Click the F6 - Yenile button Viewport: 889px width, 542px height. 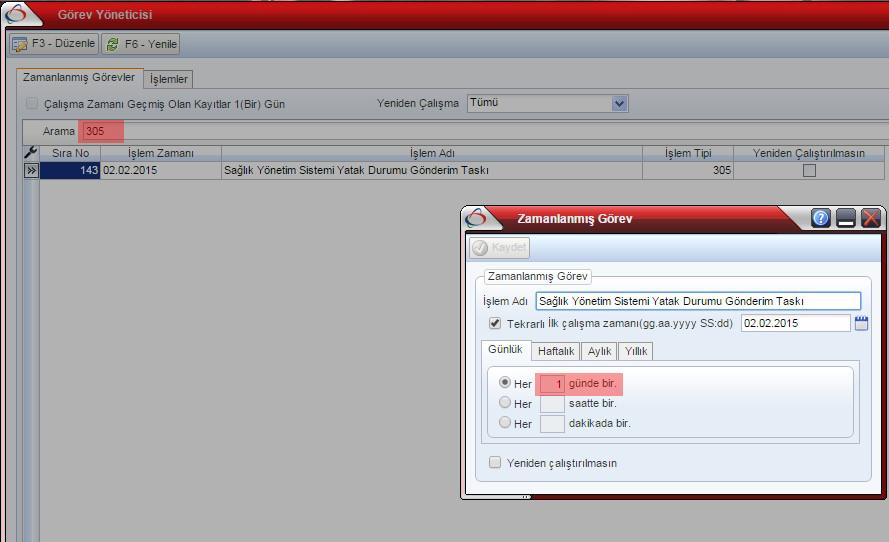(x=141, y=44)
